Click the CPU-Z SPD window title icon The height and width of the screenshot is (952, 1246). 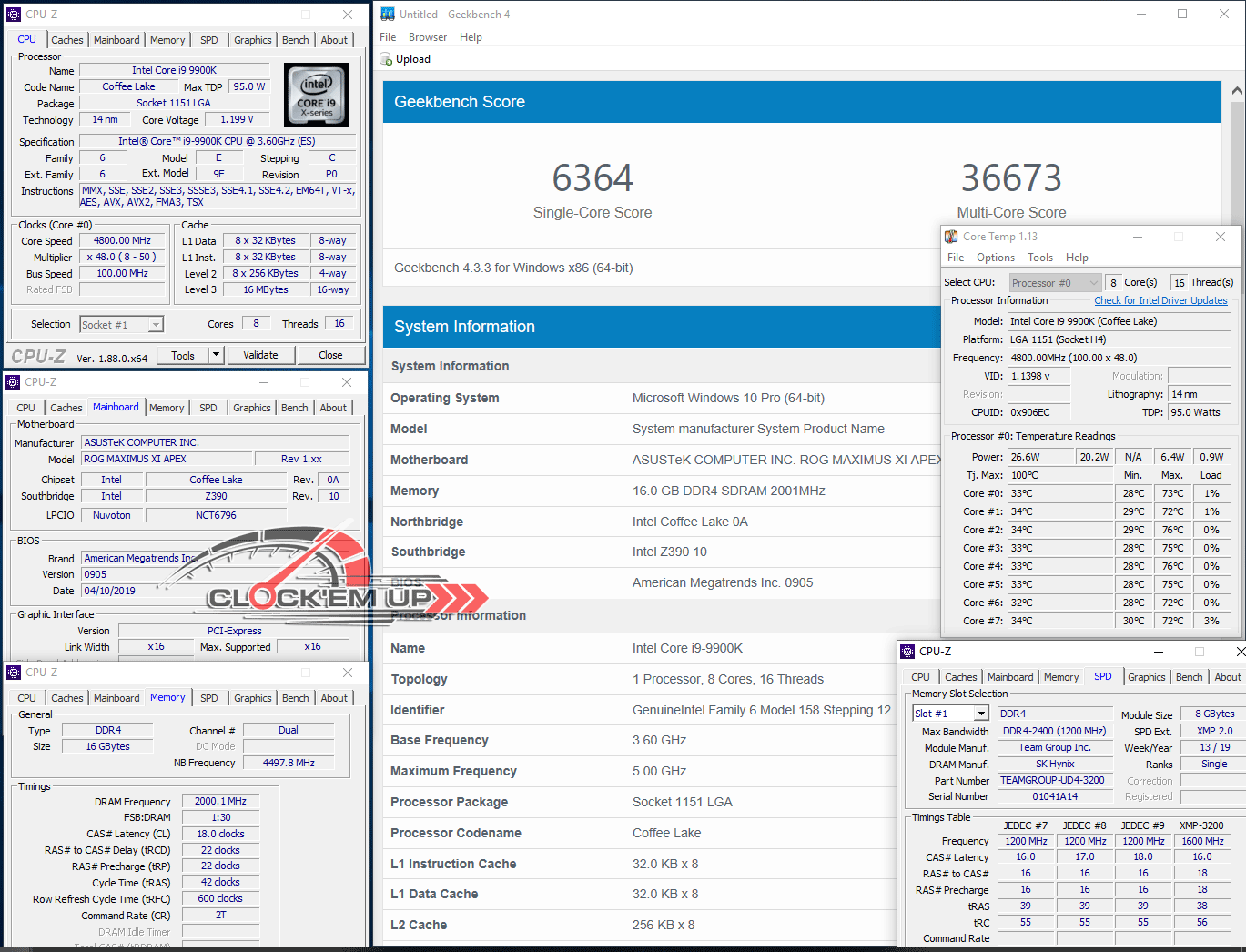[x=907, y=652]
